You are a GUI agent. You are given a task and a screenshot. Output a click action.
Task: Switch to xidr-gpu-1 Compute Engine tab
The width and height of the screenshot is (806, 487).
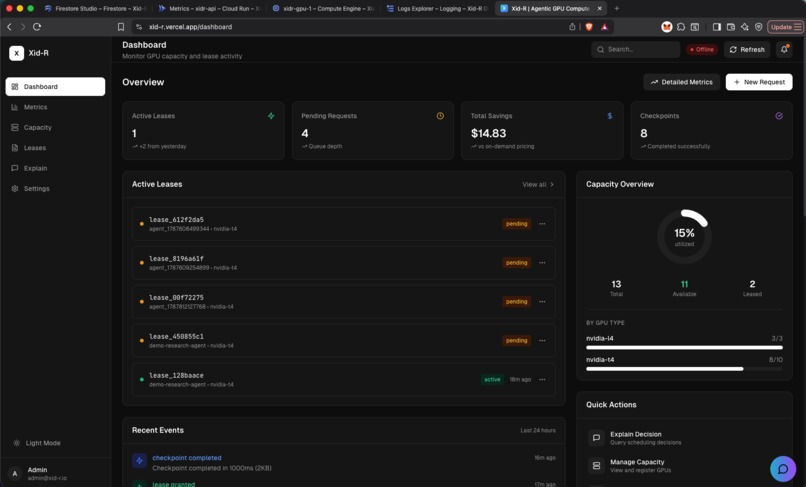click(324, 8)
